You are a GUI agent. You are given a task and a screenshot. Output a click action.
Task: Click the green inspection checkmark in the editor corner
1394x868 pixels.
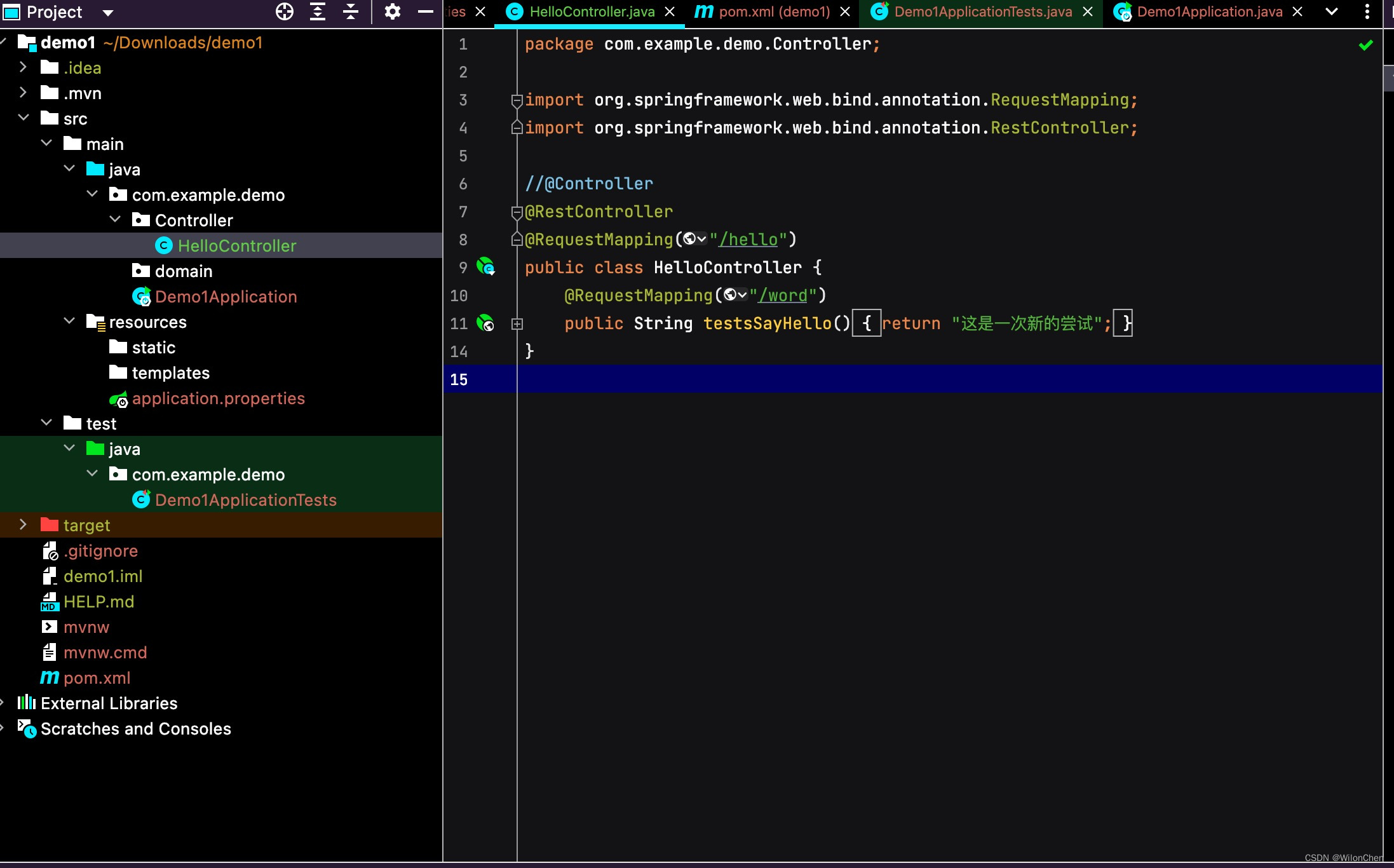1365,45
